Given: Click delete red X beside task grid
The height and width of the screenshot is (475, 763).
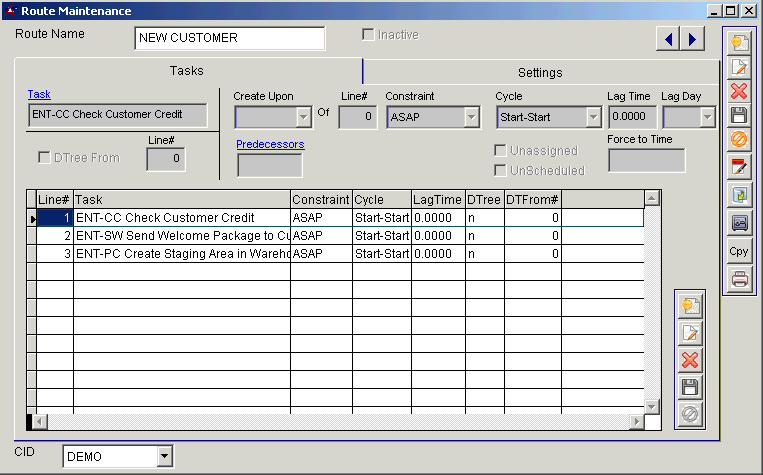Looking at the screenshot, I should [x=689, y=360].
